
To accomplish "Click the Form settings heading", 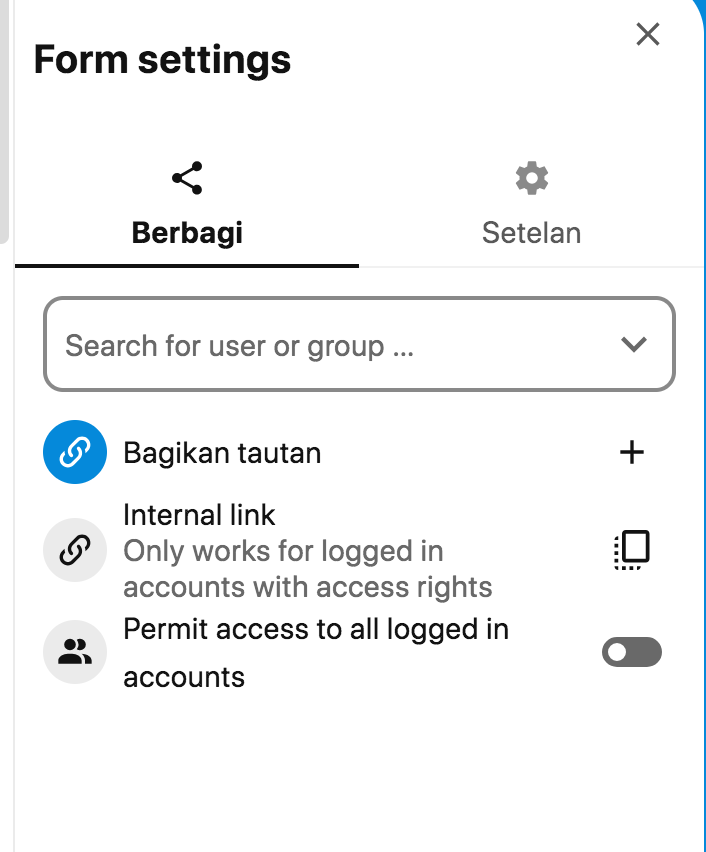I will [x=162, y=59].
